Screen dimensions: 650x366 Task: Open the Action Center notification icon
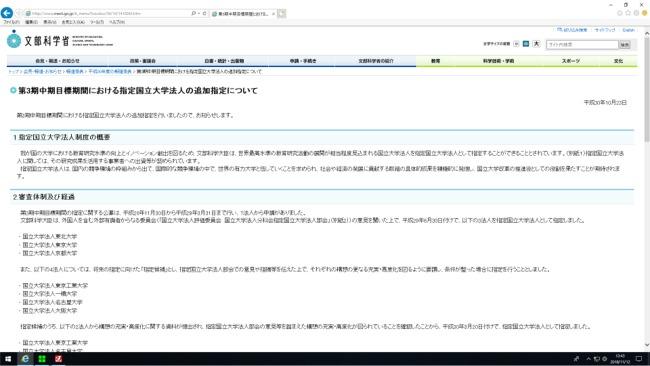(639, 359)
